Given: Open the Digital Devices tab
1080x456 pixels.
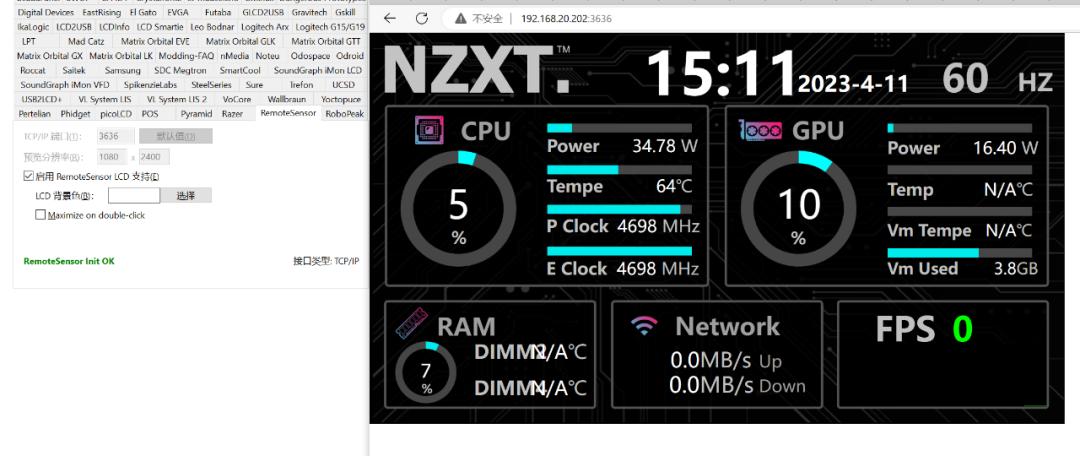Looking at the screenshot, I should tap(45, 12).
